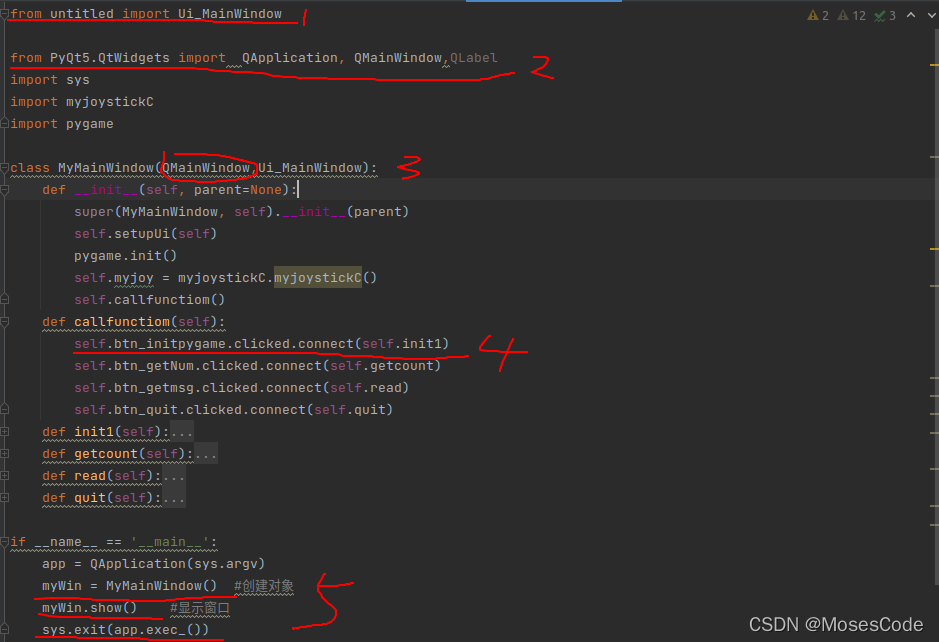Click QApplication in the PyQt5 import line
This screenshot has width=939, height=642.
point(290,58)
